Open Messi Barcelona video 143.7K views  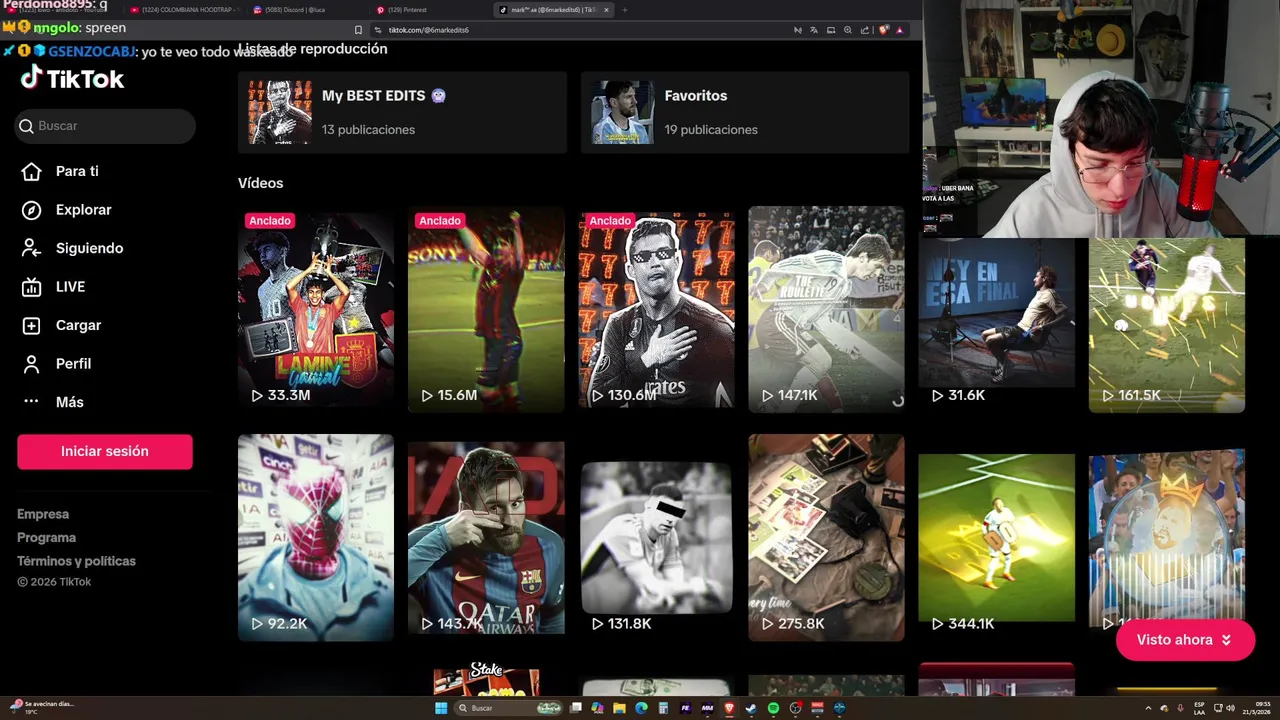pos(486,537)
